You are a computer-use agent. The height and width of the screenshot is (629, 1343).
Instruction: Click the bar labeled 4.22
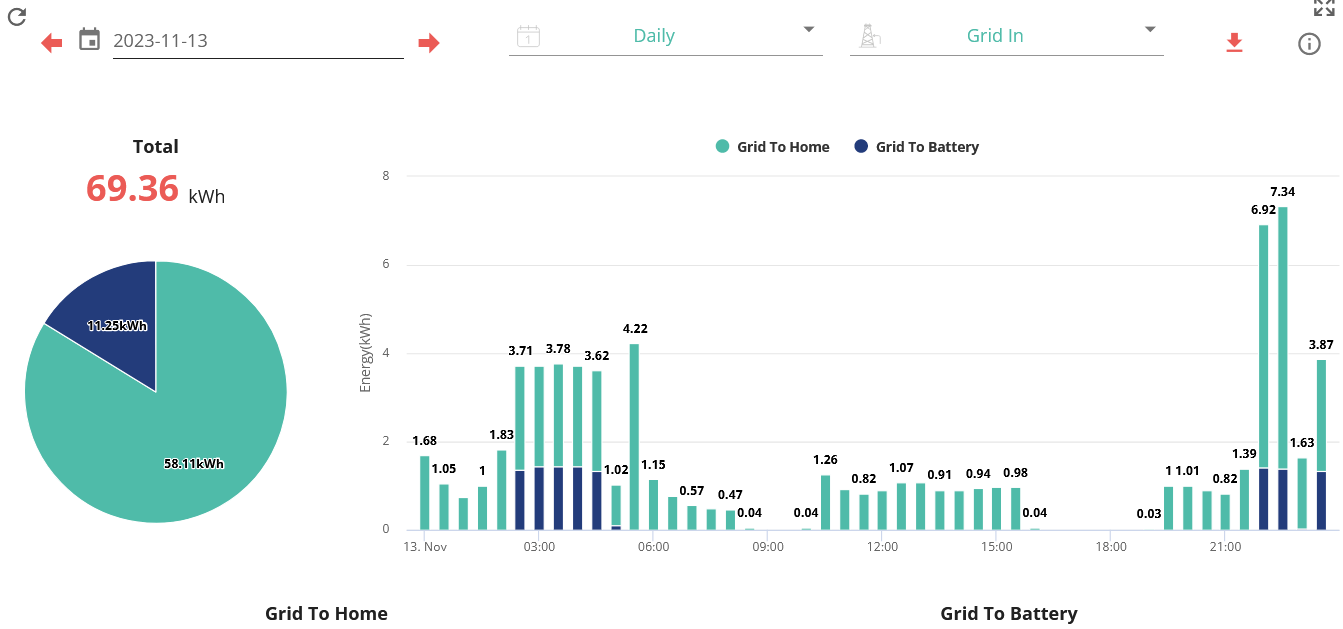[x=634, y=437]
